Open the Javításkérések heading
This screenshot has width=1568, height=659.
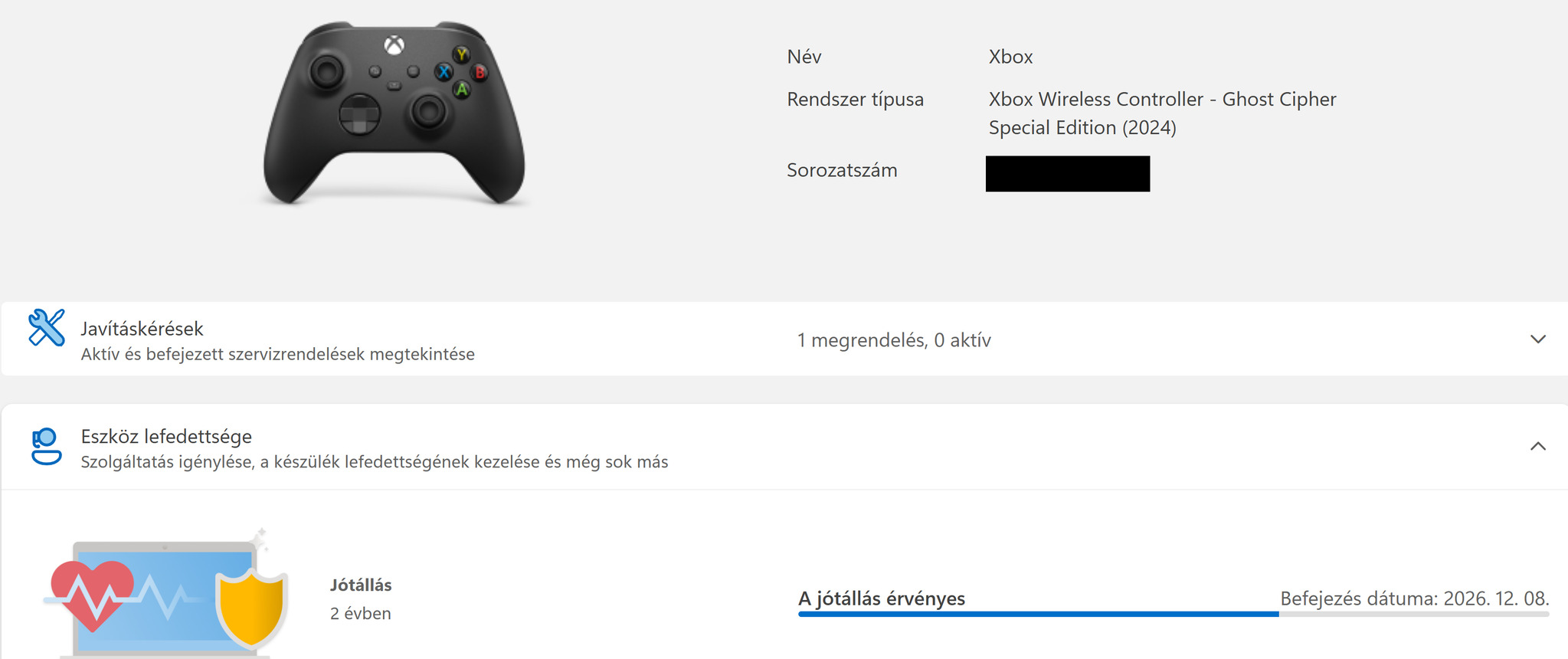point(142,329)
